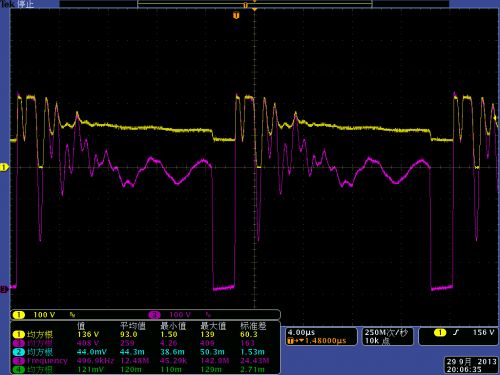Click channel 1 badge in RMS measurement row
Viewport: 500px width, 375px height.
[x=19, y=334]
